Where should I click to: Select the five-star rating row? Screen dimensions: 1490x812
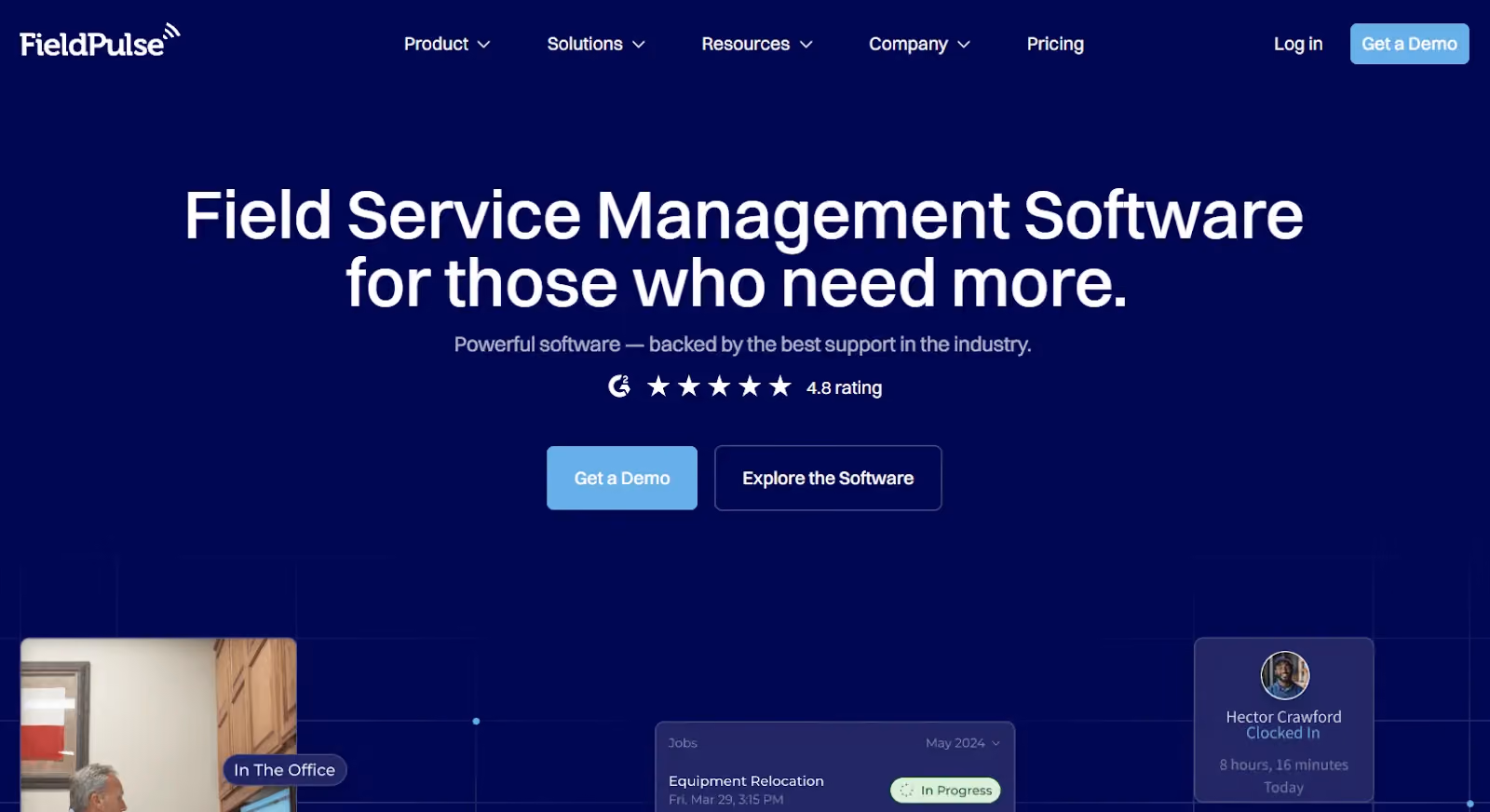pyautogui.click(x=719, y=386)
